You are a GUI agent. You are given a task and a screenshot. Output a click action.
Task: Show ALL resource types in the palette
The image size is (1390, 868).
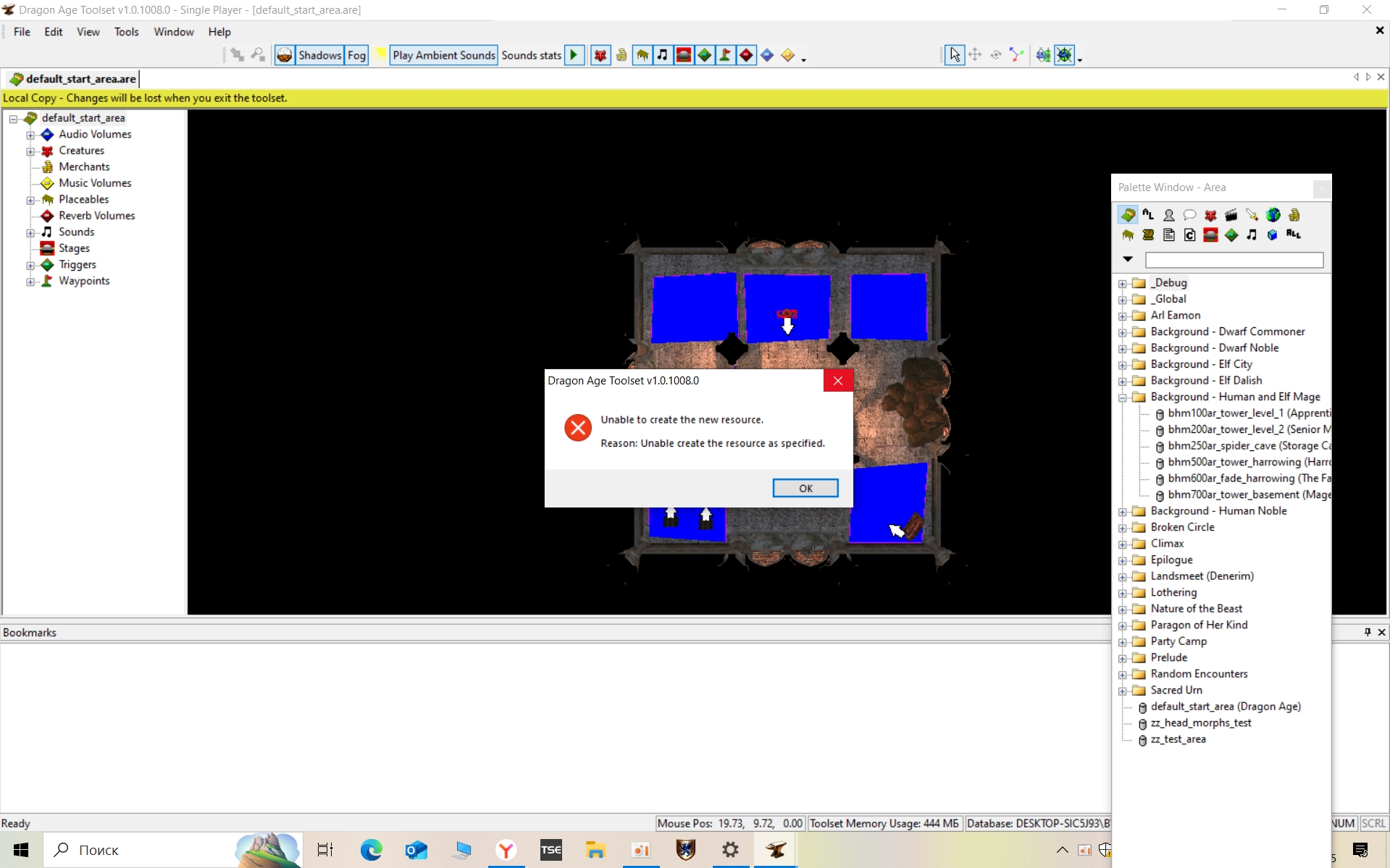[1294, 235]
